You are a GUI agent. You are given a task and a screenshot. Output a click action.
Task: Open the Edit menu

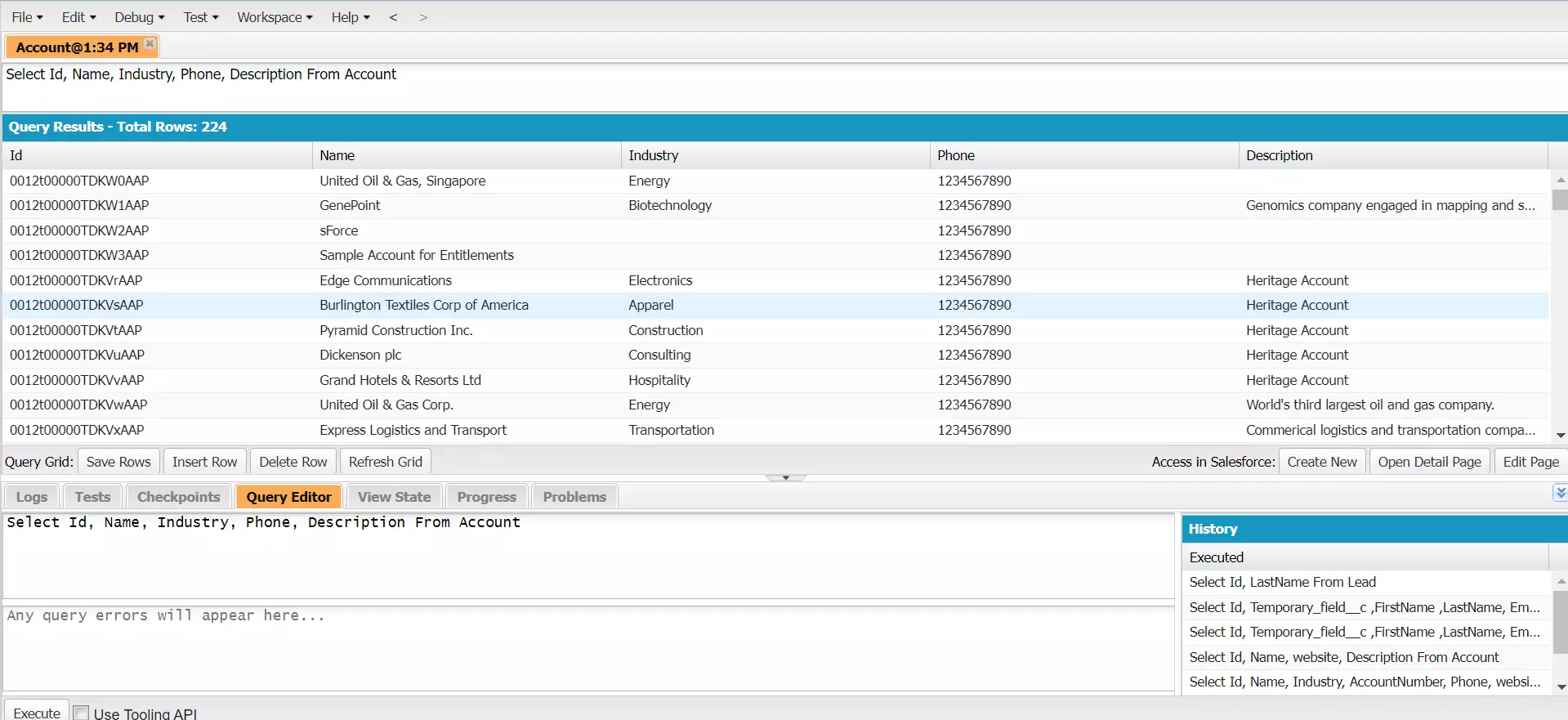78,17
